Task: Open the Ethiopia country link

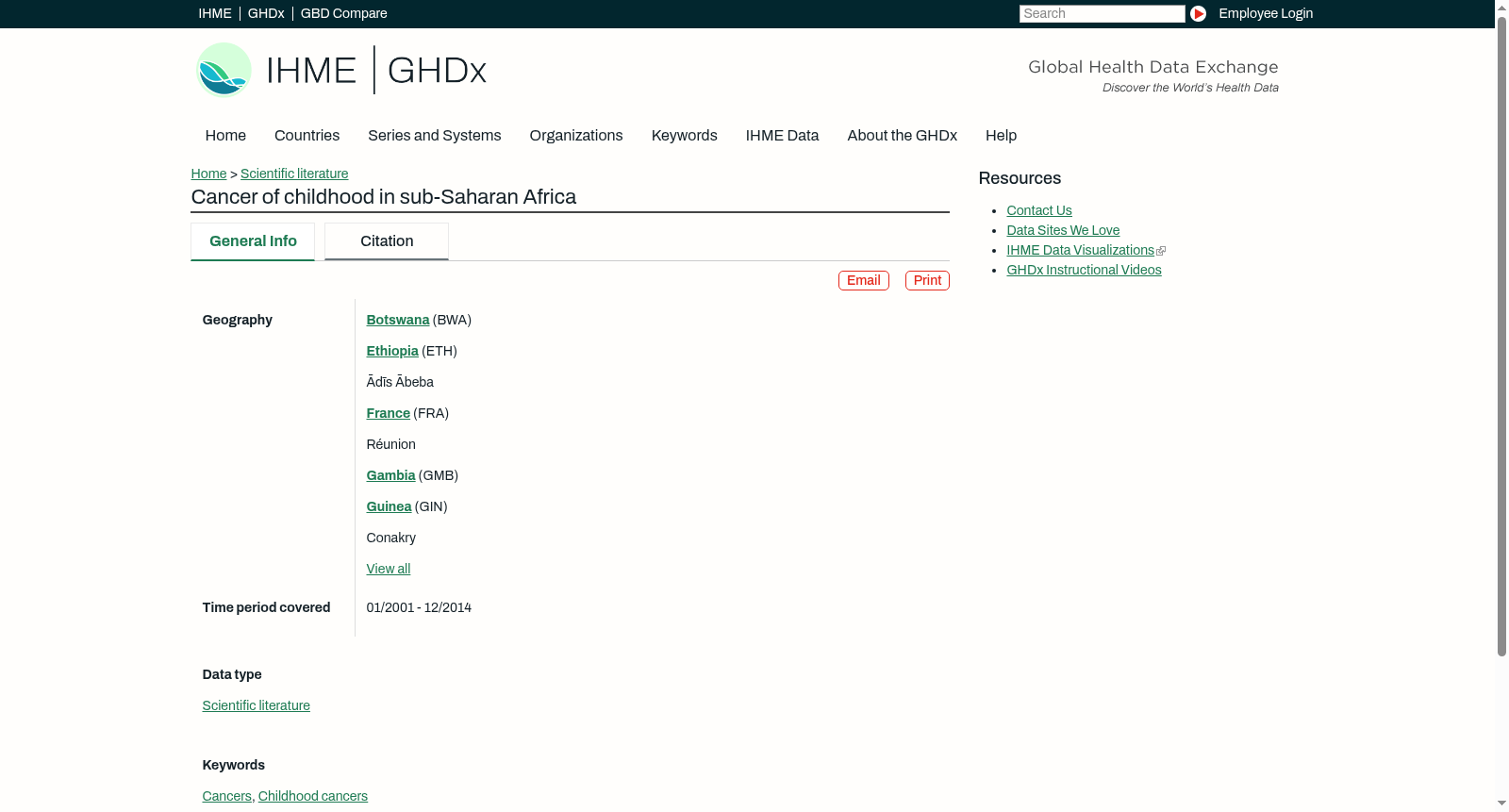Action: click(x=392, y=351)
